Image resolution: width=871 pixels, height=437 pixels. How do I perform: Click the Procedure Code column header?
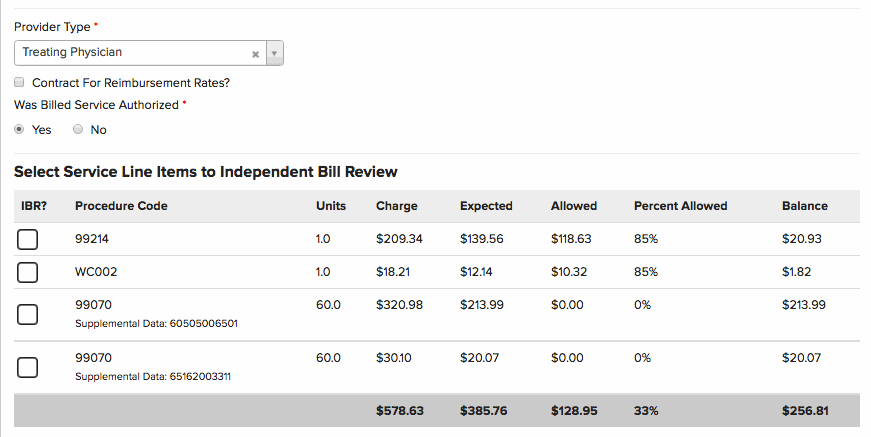(x=121, y=206)
